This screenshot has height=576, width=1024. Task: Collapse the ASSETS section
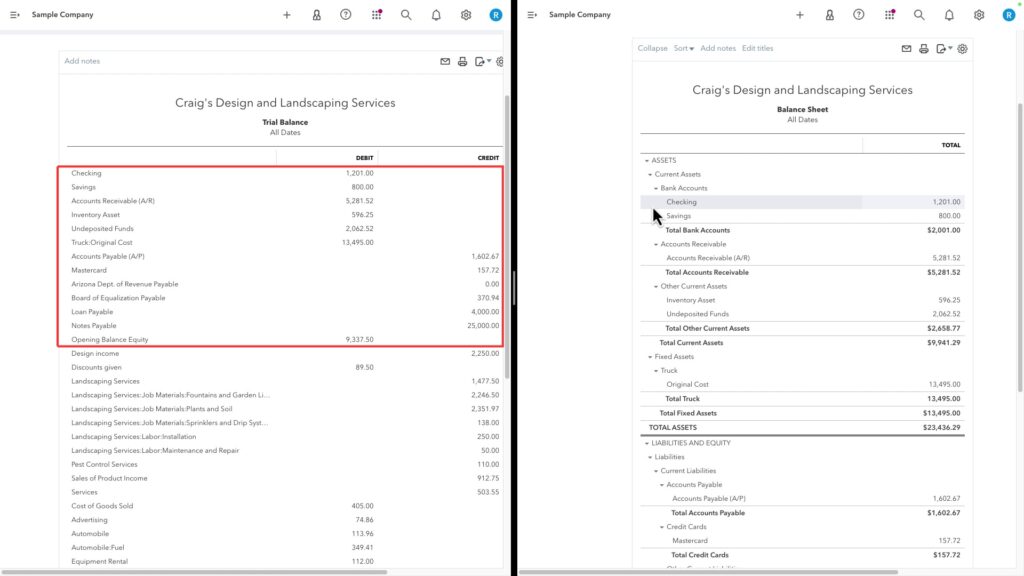click(x=645, y=158)
